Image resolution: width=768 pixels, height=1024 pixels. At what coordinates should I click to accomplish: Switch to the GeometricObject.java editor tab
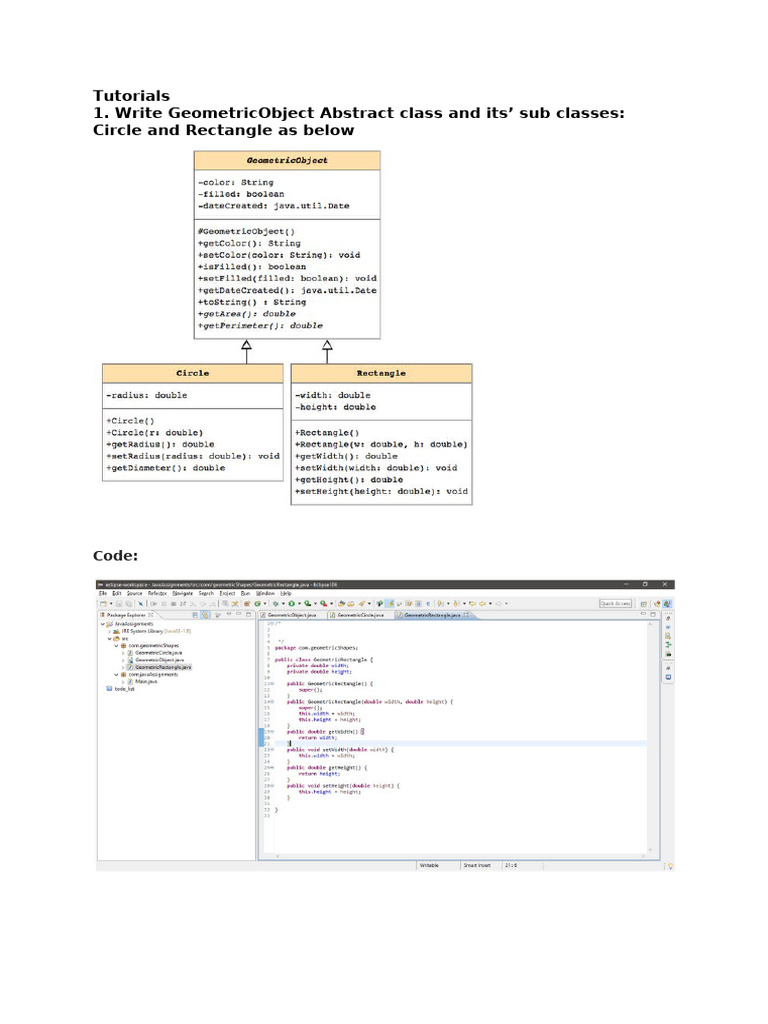point(292,615)
